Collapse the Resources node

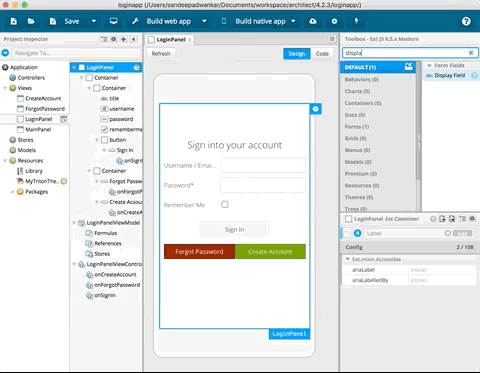click(5, 161)
